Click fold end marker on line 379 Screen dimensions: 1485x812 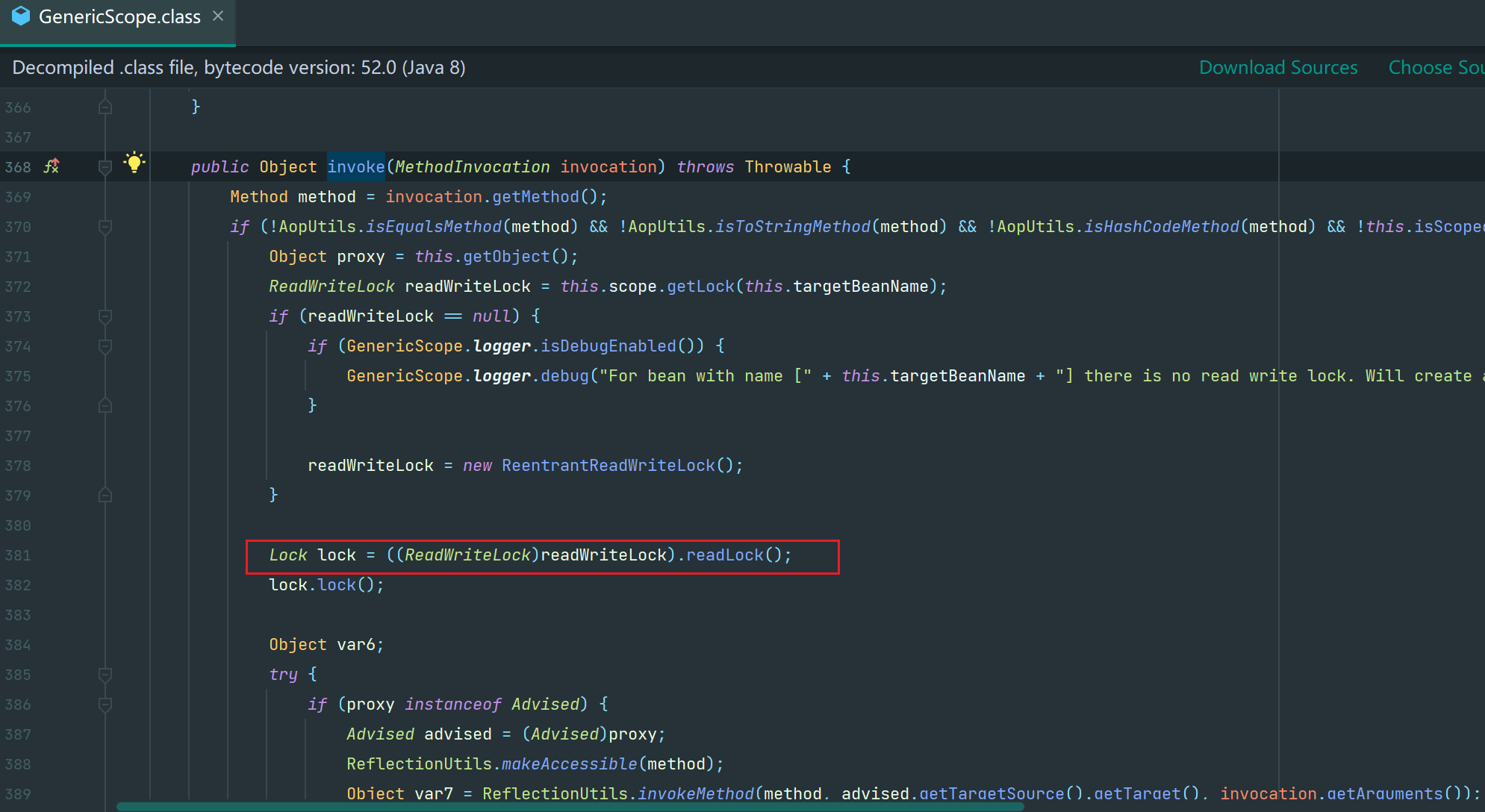tap(105, 495)
